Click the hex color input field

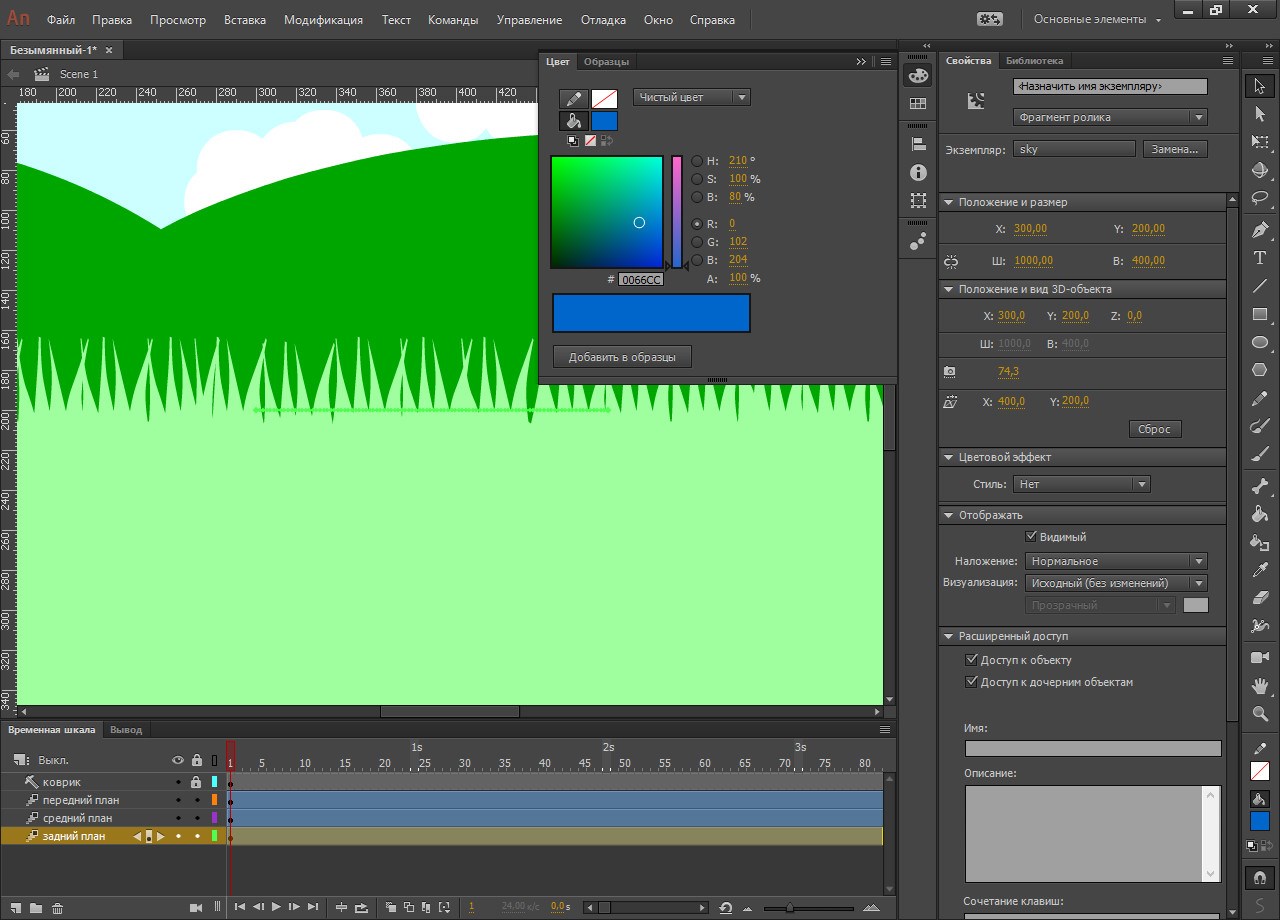pos(640,280)
